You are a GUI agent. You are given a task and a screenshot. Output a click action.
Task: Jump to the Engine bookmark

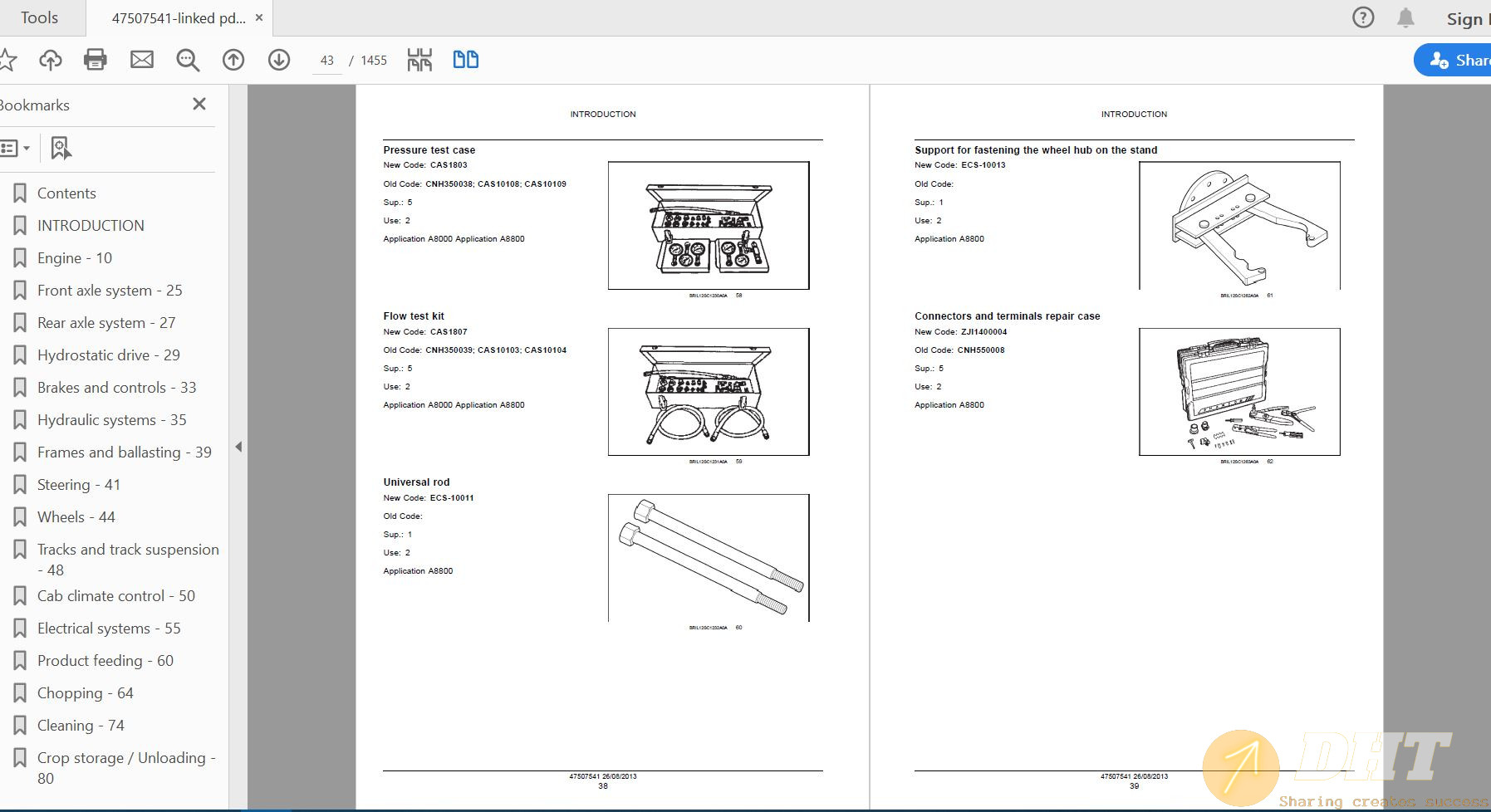tap(75, 257)
